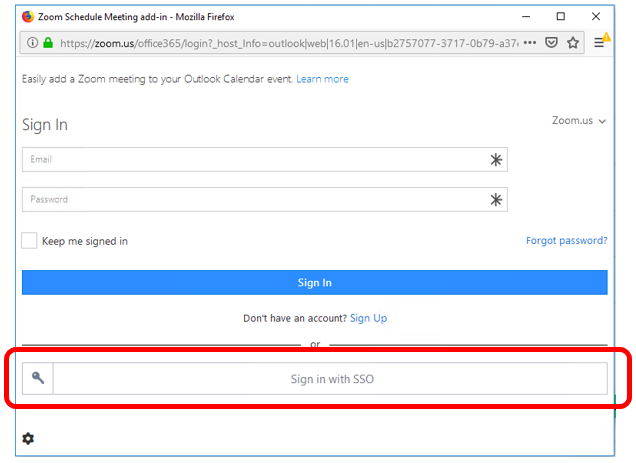The image size is (636, 463).
Task: Maximize the Firefox window
Action: point(561,16)
